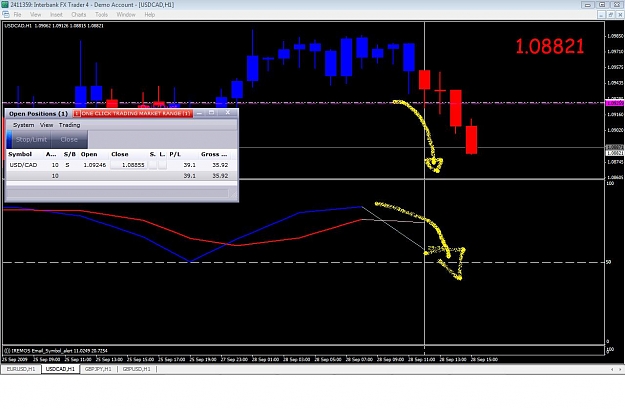Click the chart tabs scroll-left arrow
The height and width of the screenshot is (409, 625).
point(612,370)
